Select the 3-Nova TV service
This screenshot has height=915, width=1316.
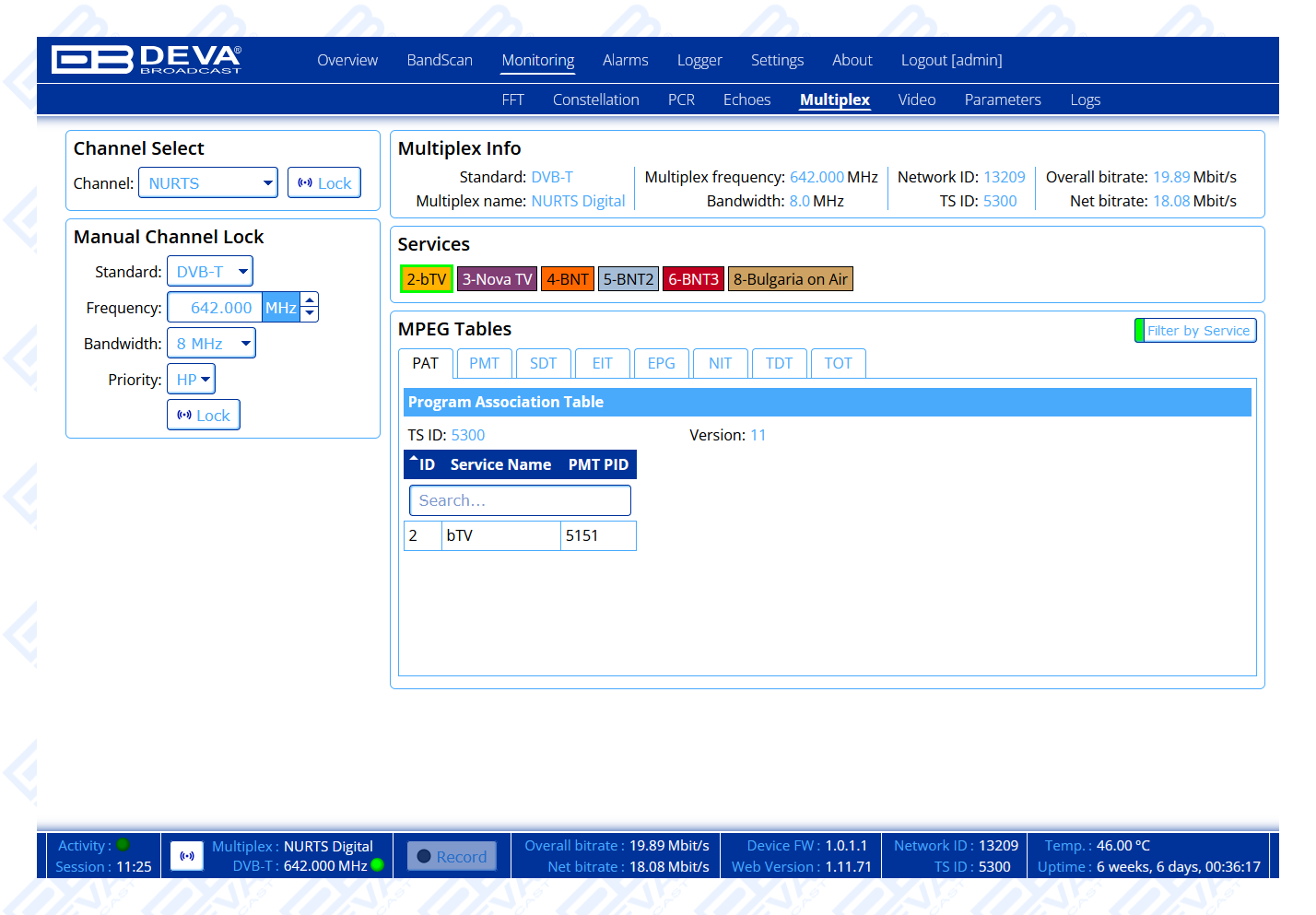coord(497,279)
